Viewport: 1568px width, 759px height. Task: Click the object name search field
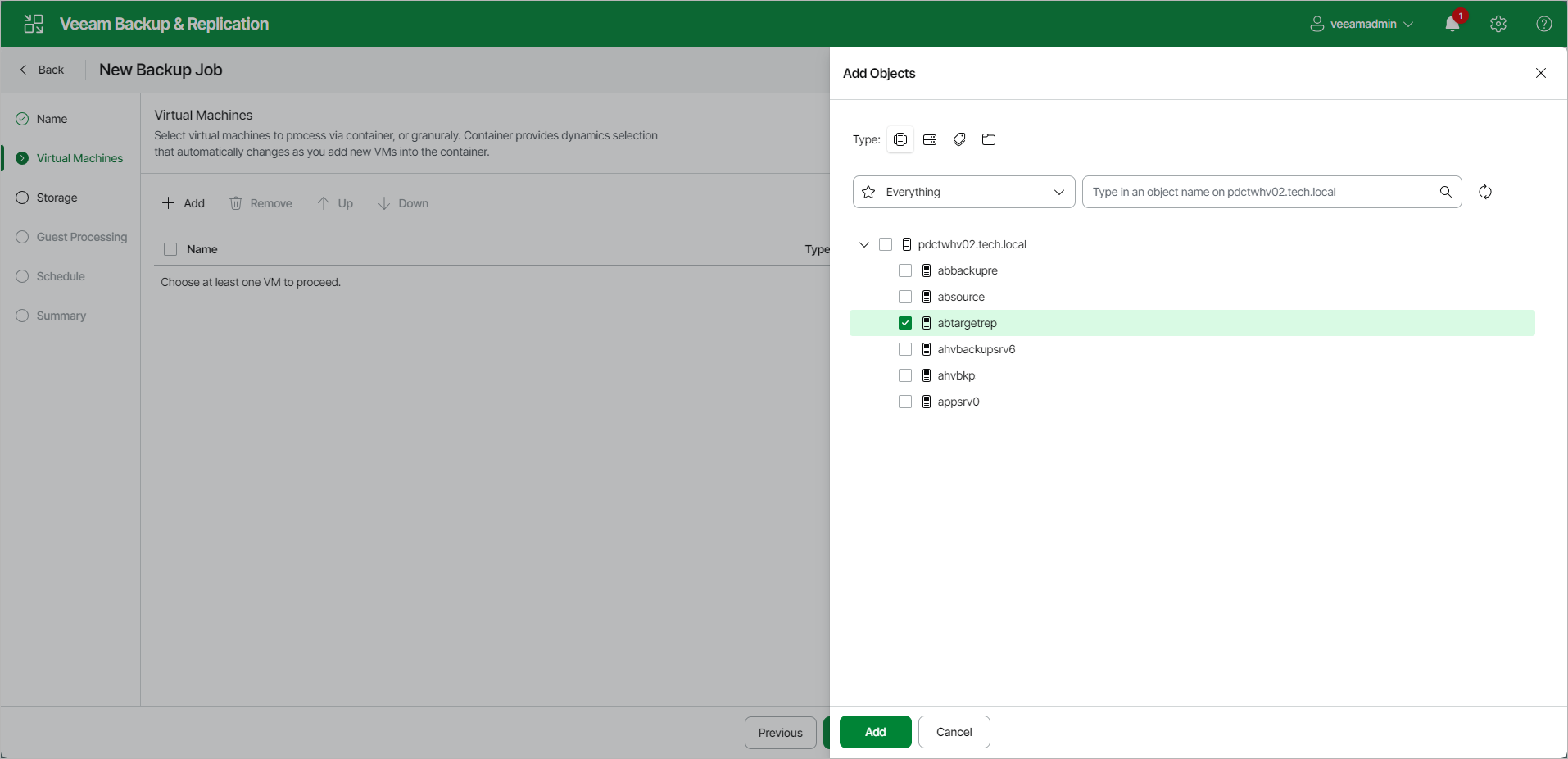coord(1262,192)
